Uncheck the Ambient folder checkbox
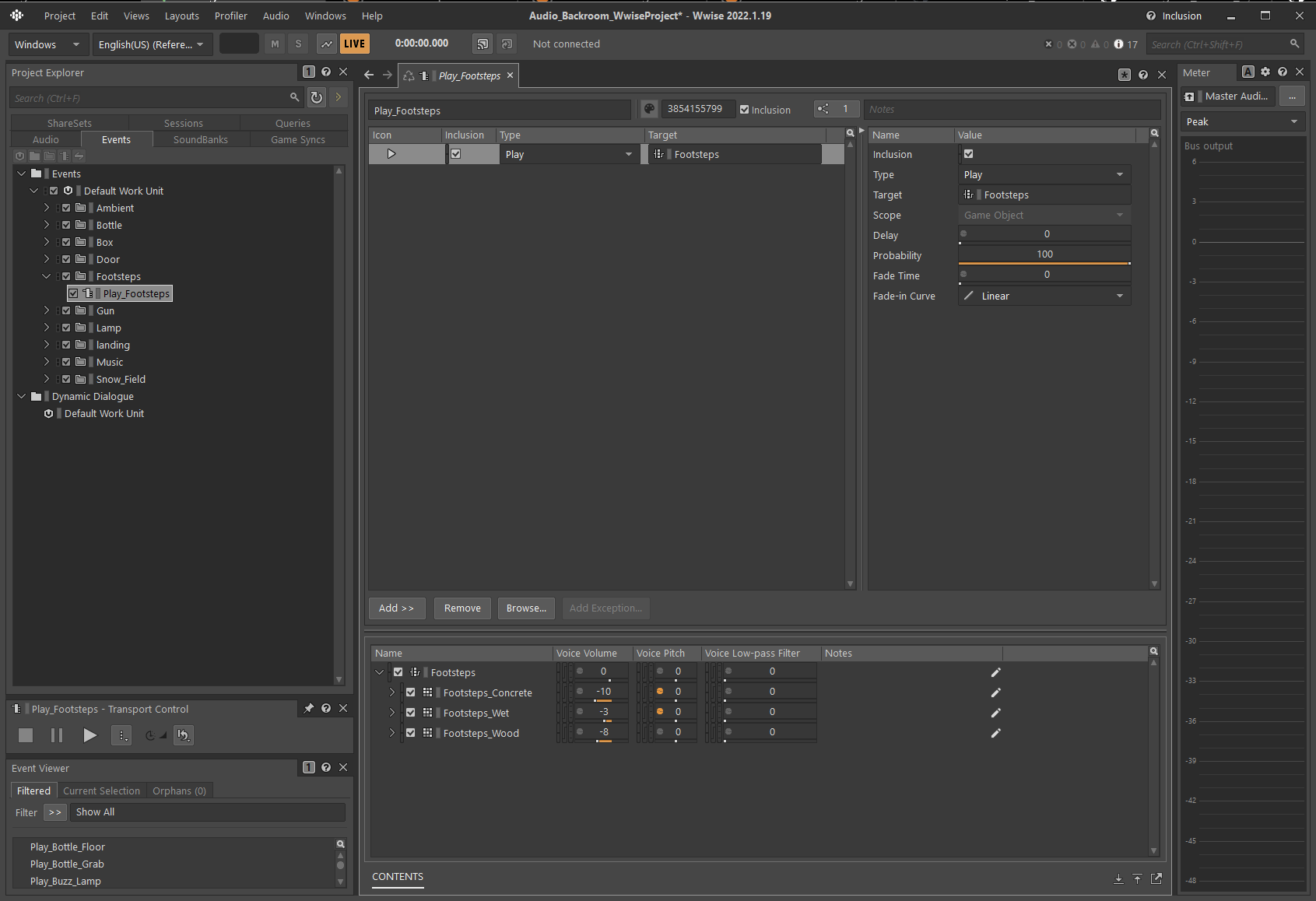Screen dimensions: 1316x901 pos(66,209)
